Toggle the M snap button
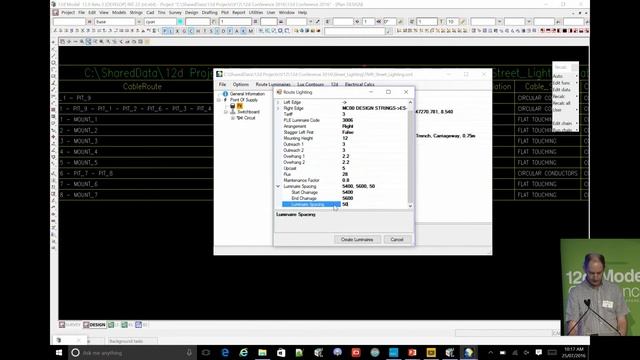 pos(251,31)
